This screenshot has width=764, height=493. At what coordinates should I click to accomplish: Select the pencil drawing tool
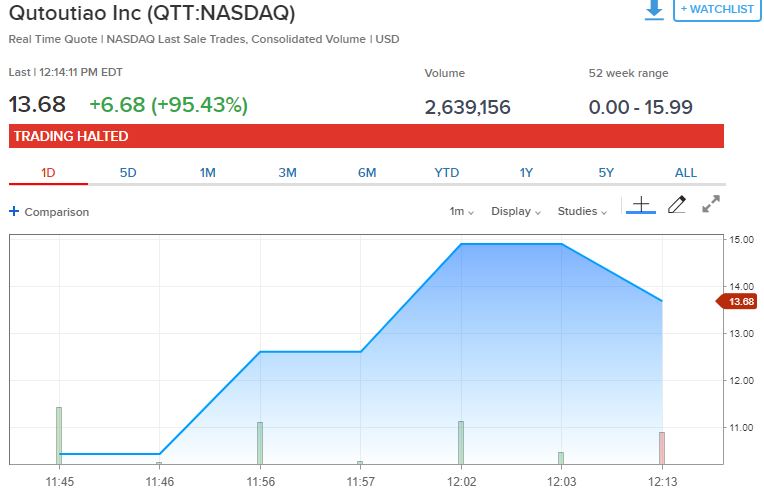(676, 205)
